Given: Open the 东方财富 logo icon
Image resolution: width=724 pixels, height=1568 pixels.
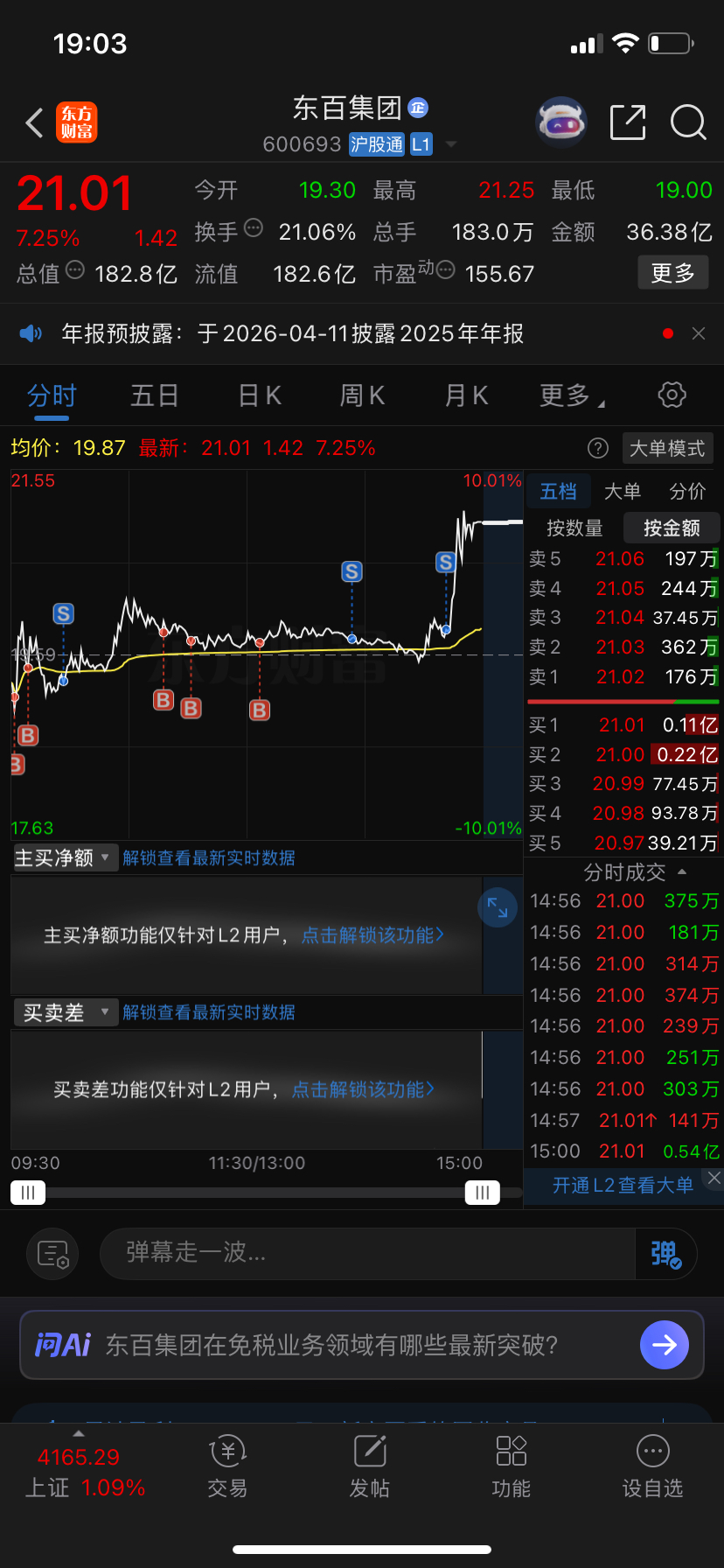Looking at the screenshot, I should point(77,122).
